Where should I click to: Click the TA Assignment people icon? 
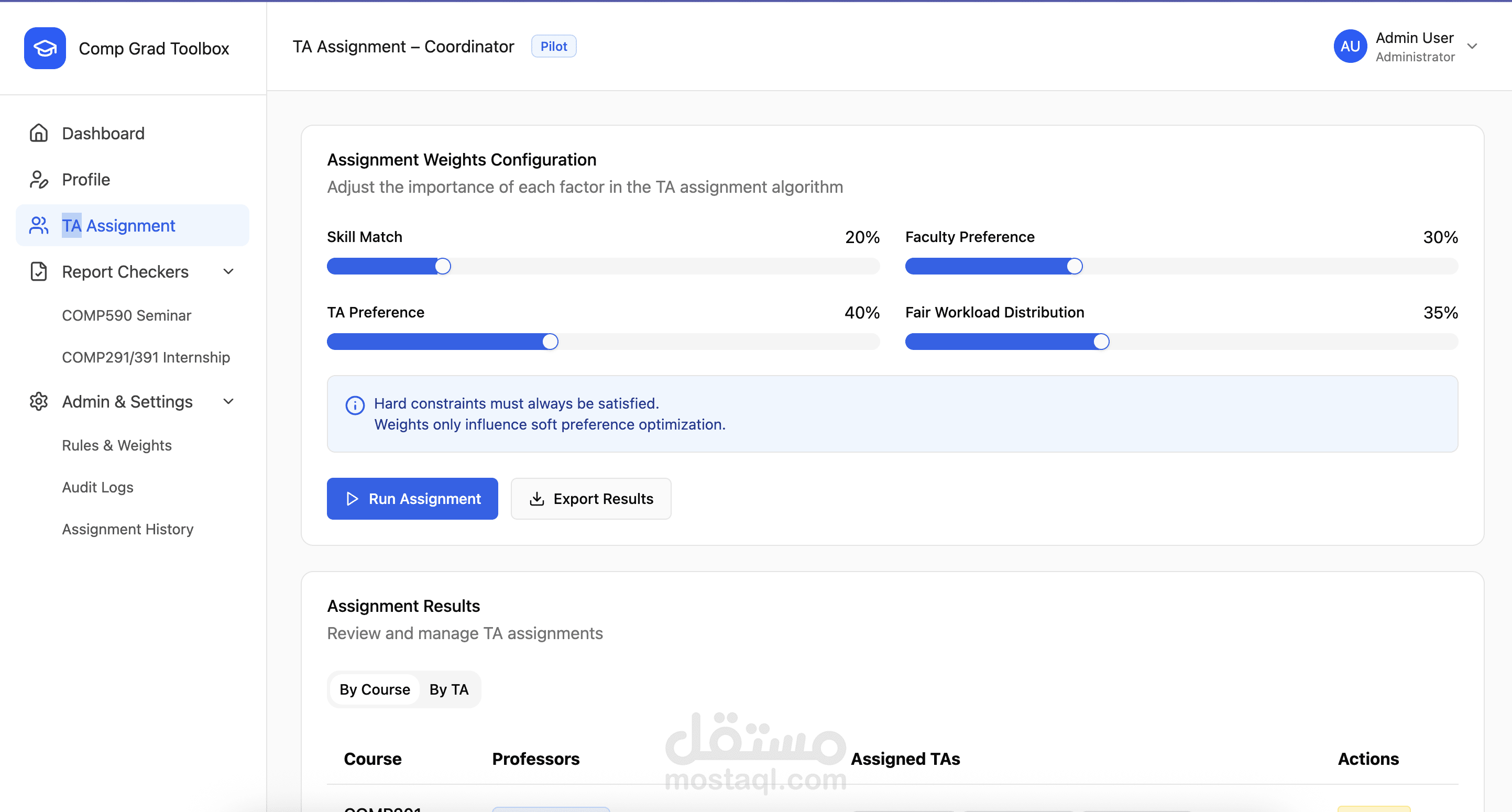coord(39,225)
